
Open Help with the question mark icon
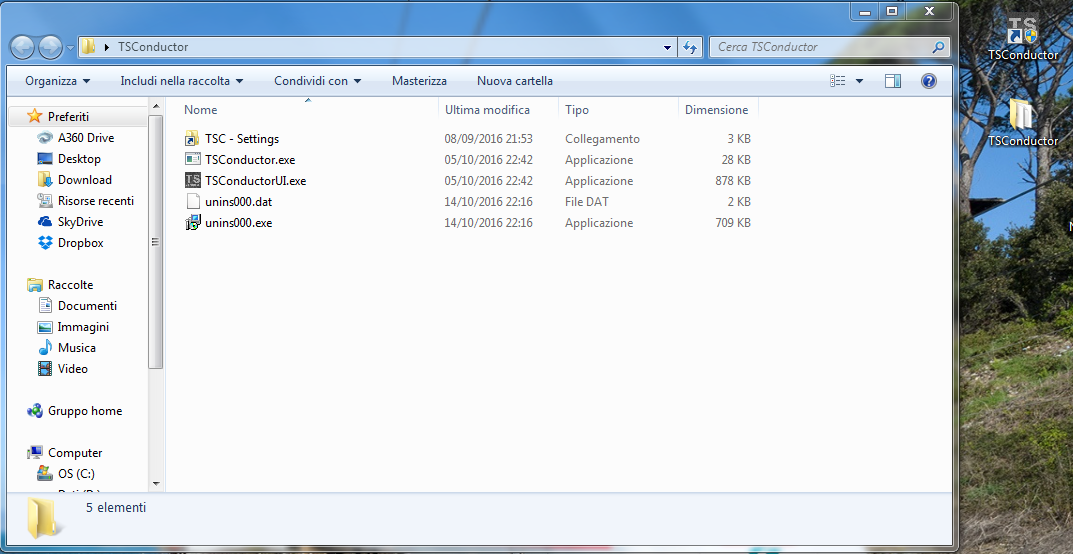point(929,81)
